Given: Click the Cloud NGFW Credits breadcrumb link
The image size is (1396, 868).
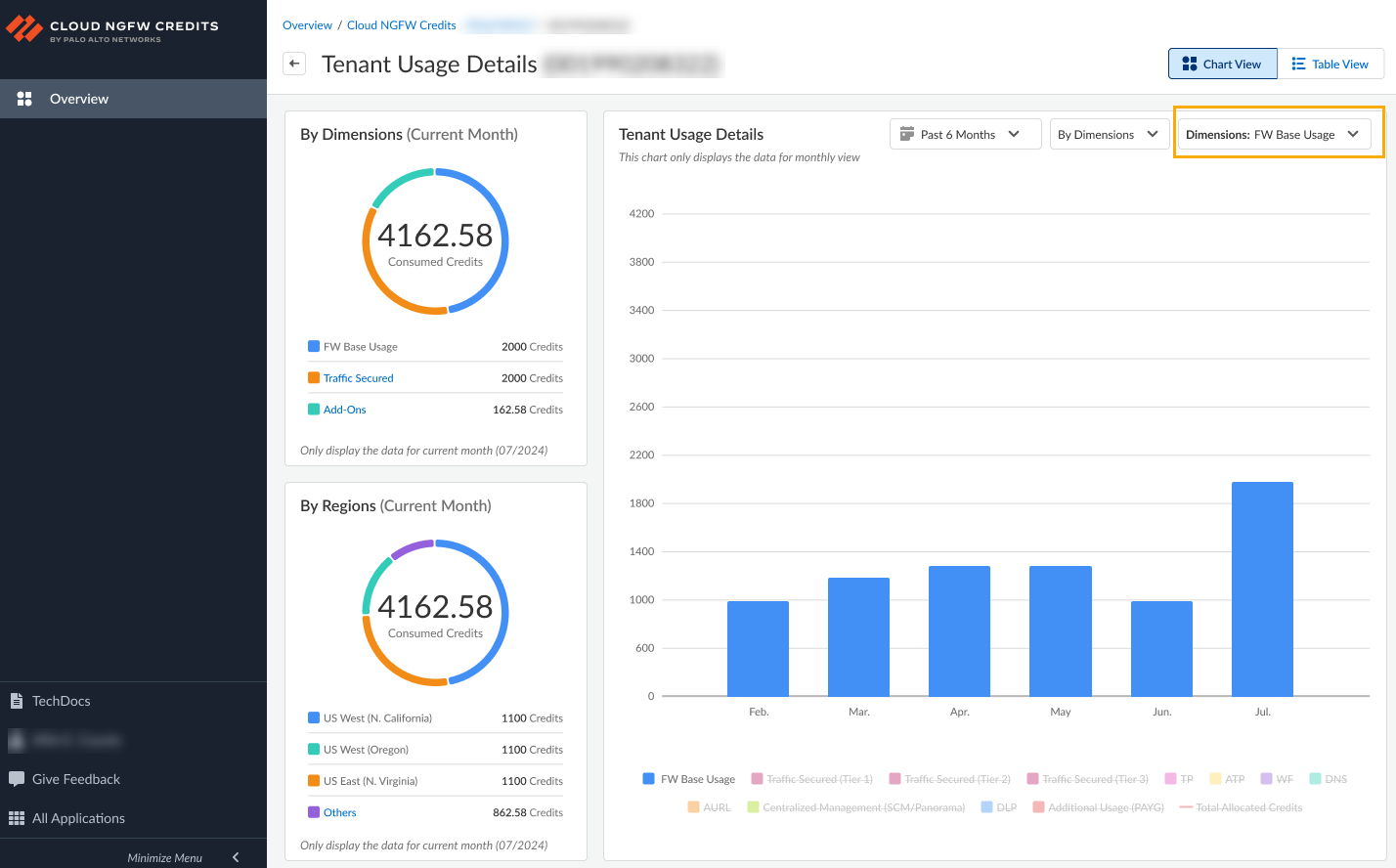Looking at the screenshot, I should click(x=401, y=25).
